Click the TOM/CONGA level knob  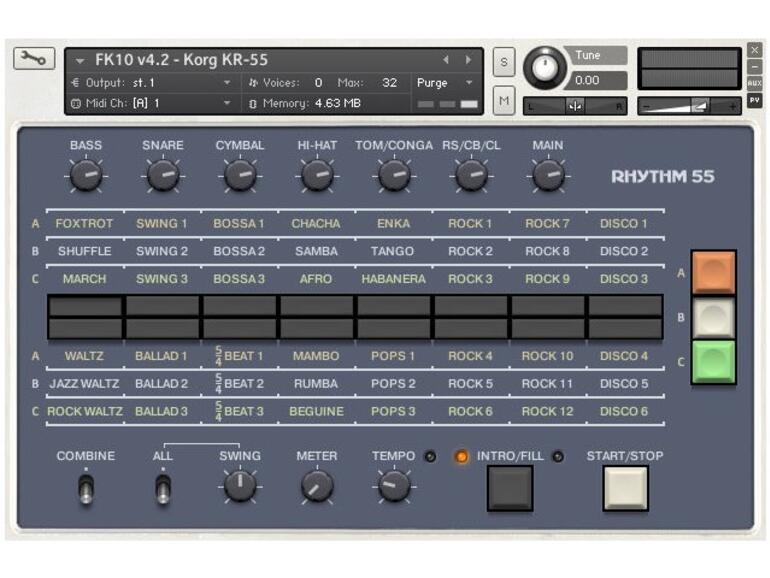(x=394, y=175)
